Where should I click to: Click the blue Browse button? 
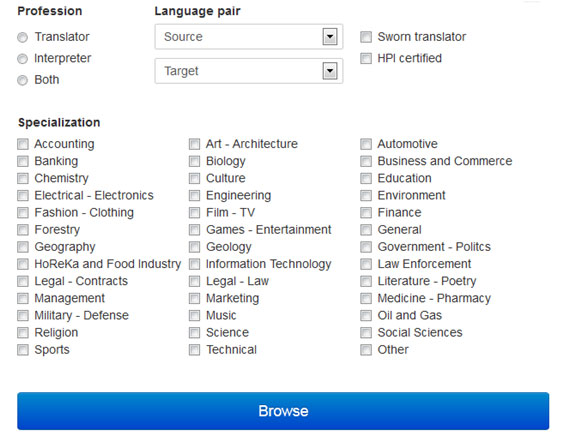tap(283, 411)
